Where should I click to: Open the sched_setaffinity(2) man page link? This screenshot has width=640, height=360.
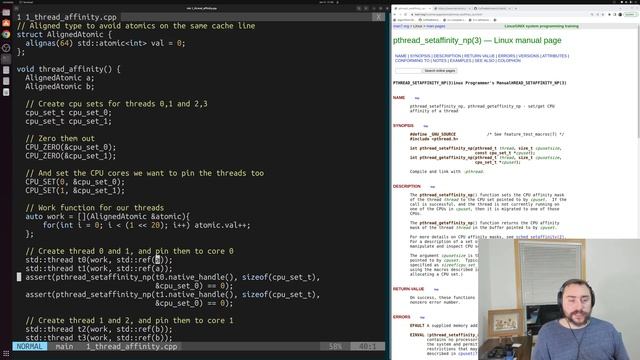[x=540, y=237]
